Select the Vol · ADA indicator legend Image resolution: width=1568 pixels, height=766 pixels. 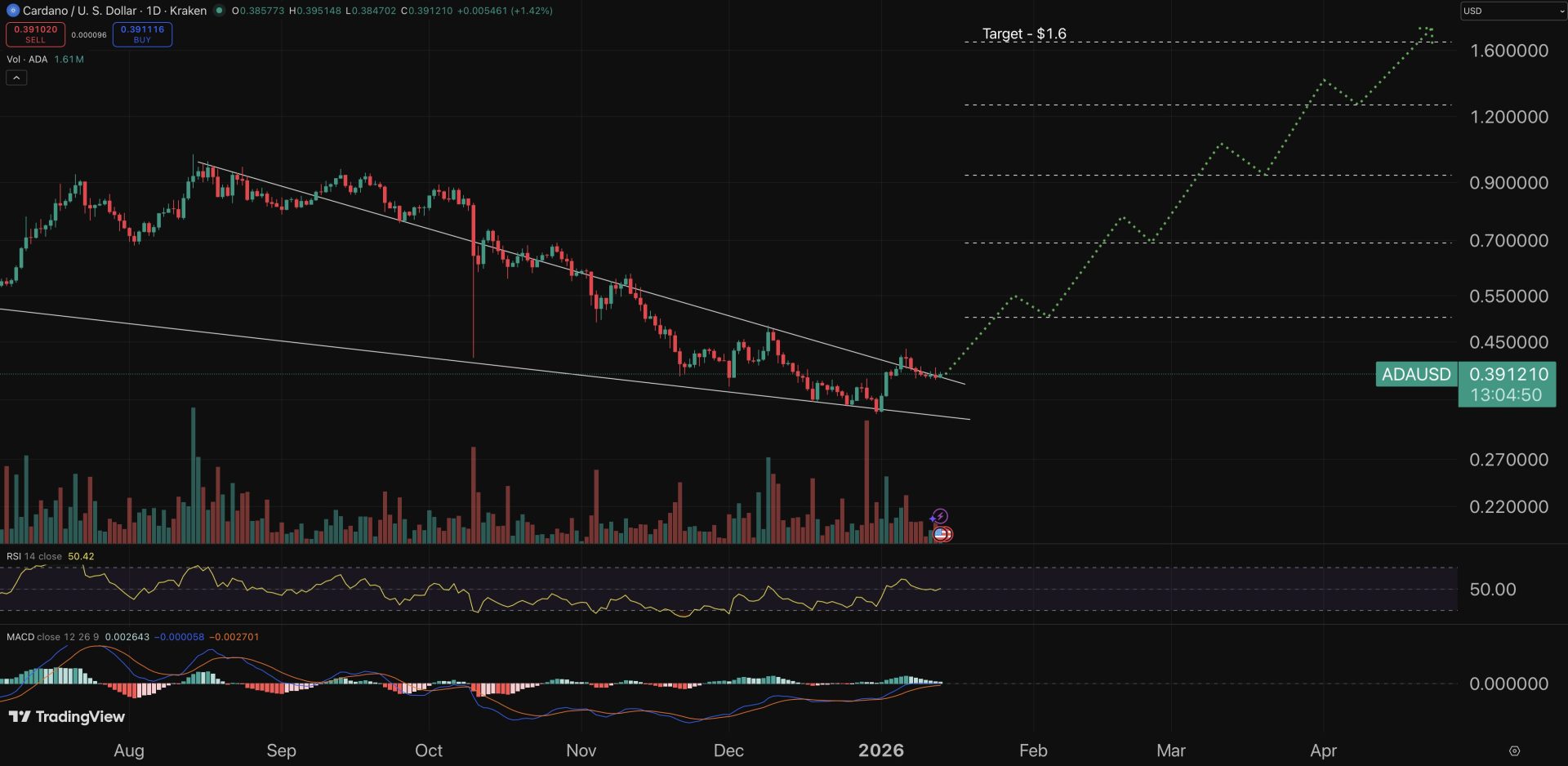(27, 60)
